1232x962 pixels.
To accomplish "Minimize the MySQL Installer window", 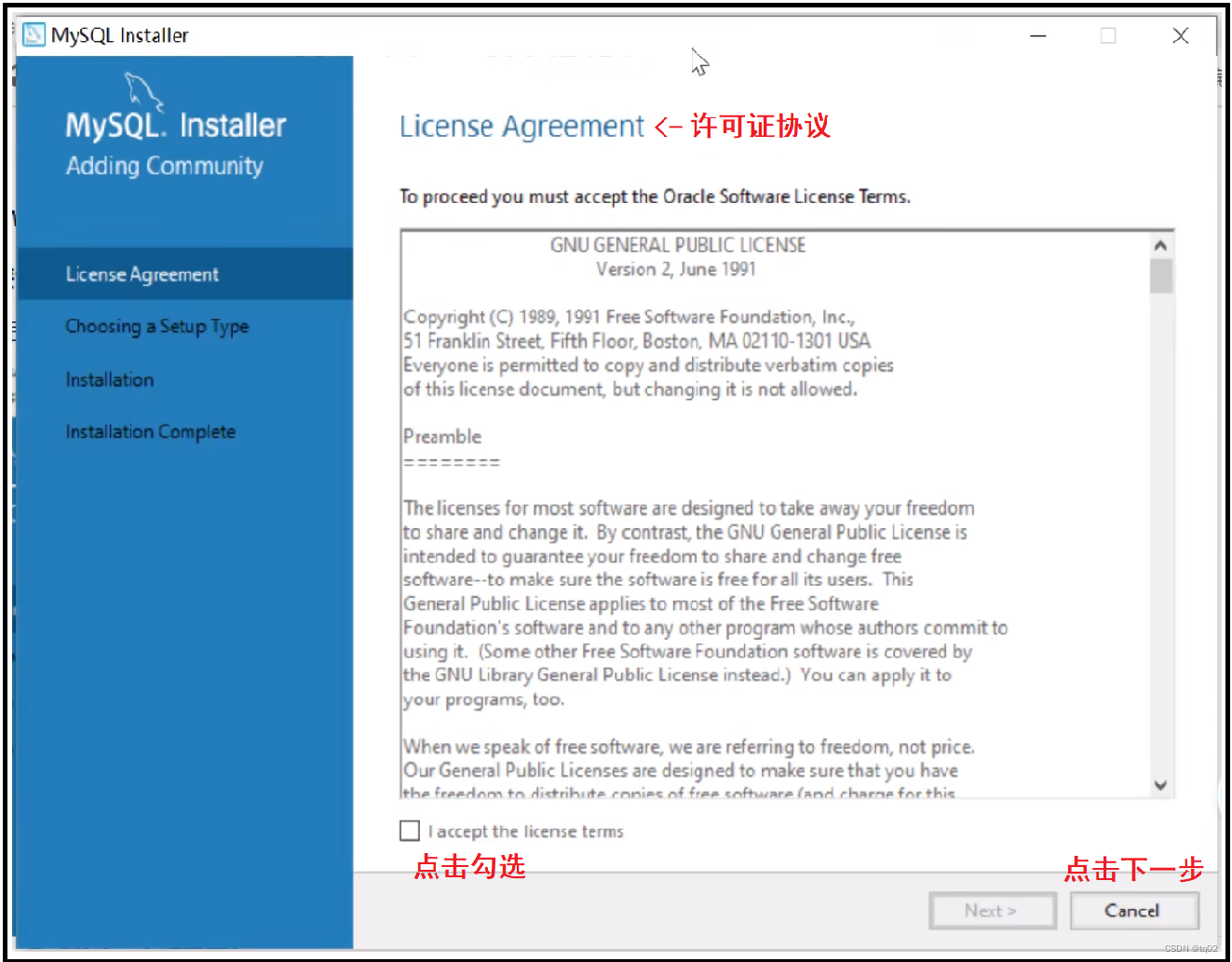I will click(1038, 35).
